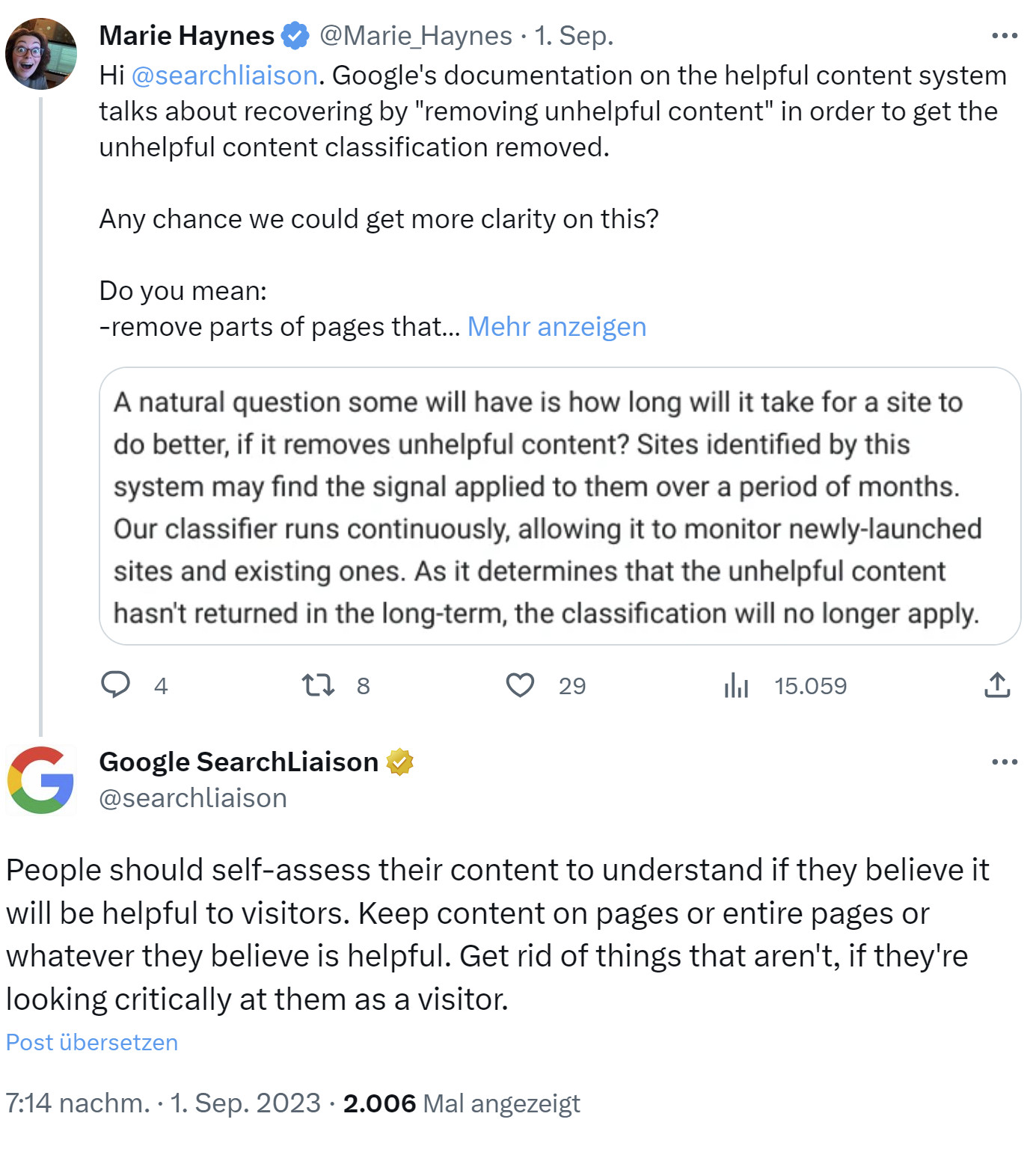
Task: Open Marie Haynes' profile picture
Action: [41, 52]
